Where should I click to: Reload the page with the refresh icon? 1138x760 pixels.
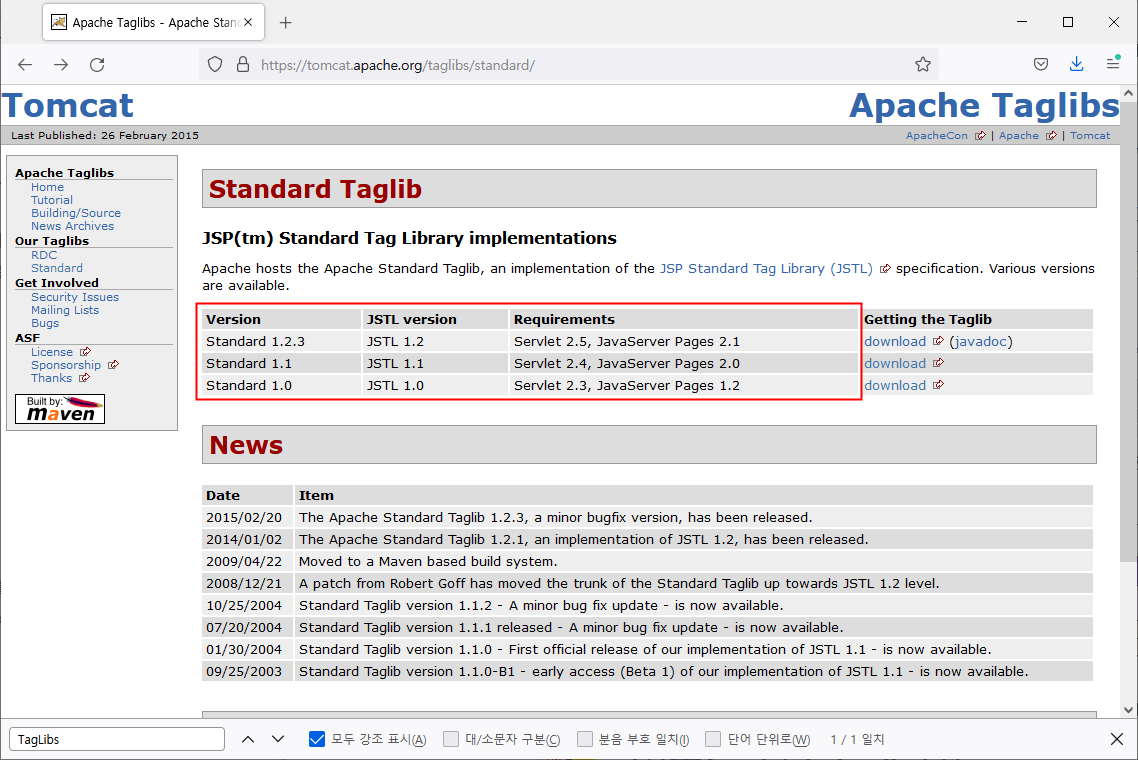point(97,65)
